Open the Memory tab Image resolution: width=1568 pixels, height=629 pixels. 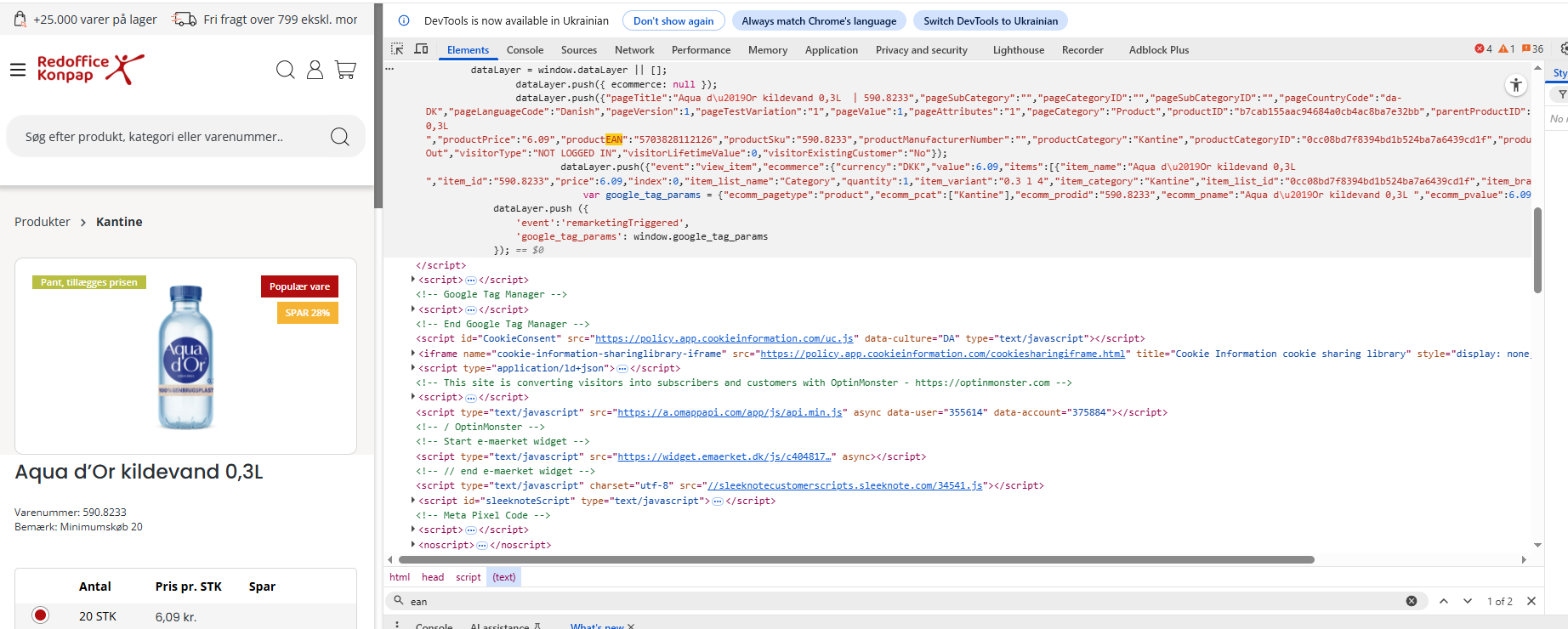768,50
